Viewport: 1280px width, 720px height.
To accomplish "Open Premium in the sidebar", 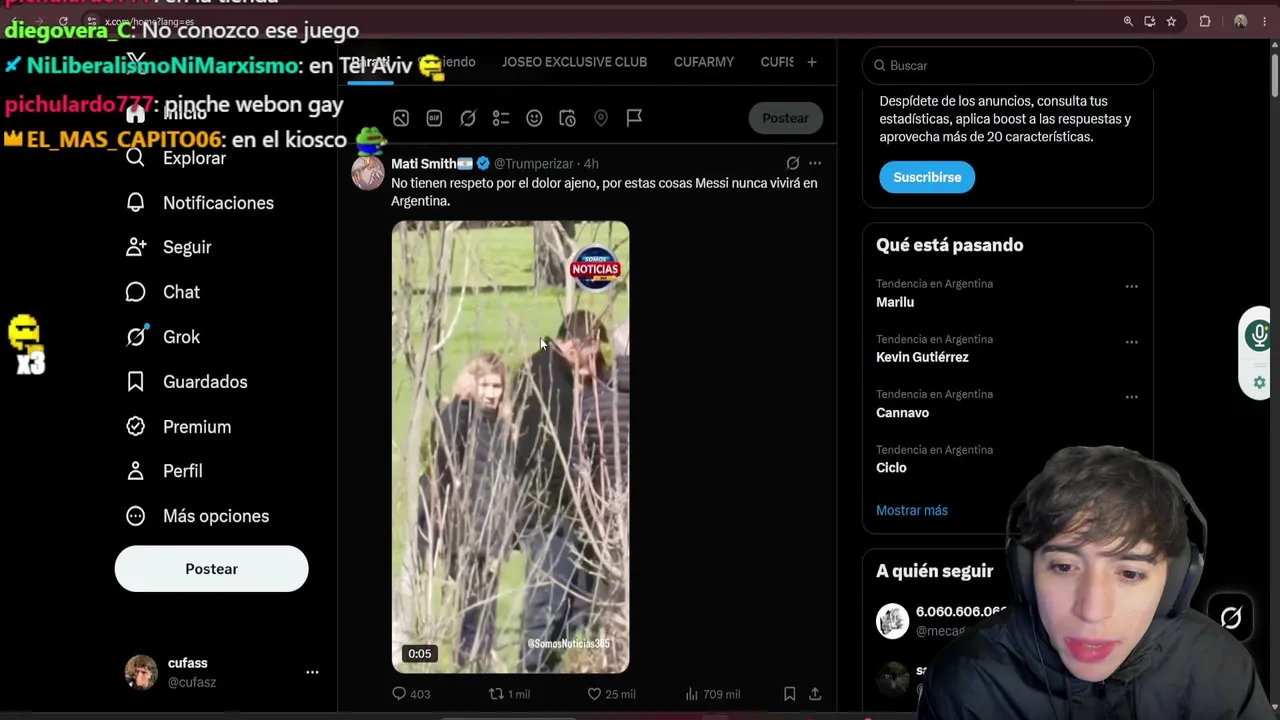I will [179, 427].
